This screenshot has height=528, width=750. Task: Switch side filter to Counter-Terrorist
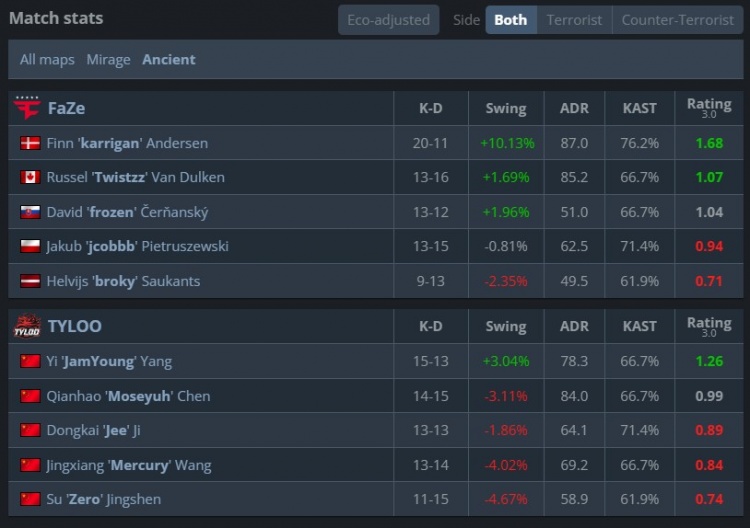point(677,20)
